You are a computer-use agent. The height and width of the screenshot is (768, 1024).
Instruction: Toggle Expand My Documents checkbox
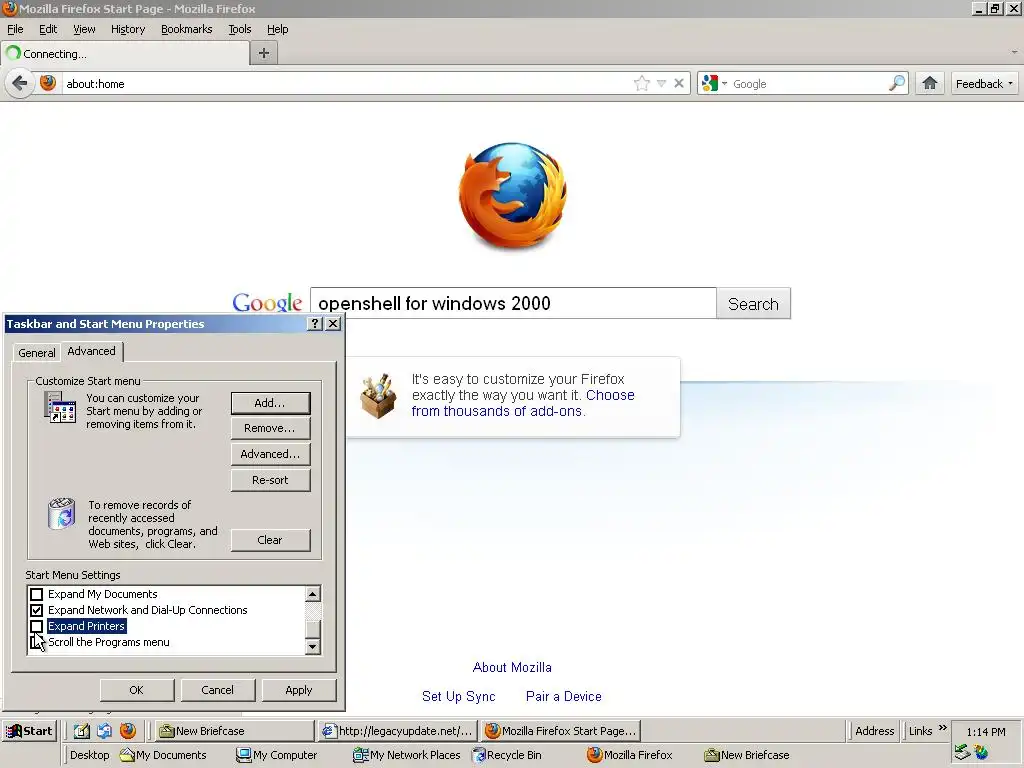click(37, 594)
